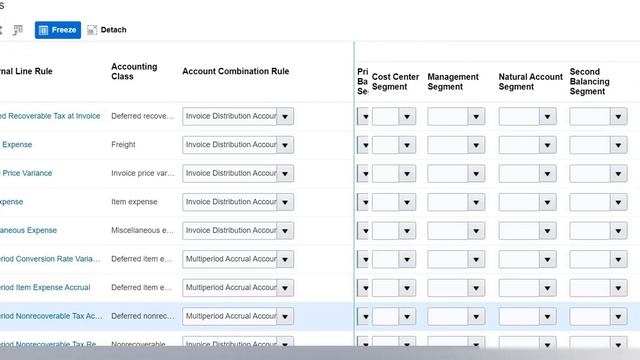Click the Account Combination Rule column header
The image size is (640, 360).
click(236, 71)
